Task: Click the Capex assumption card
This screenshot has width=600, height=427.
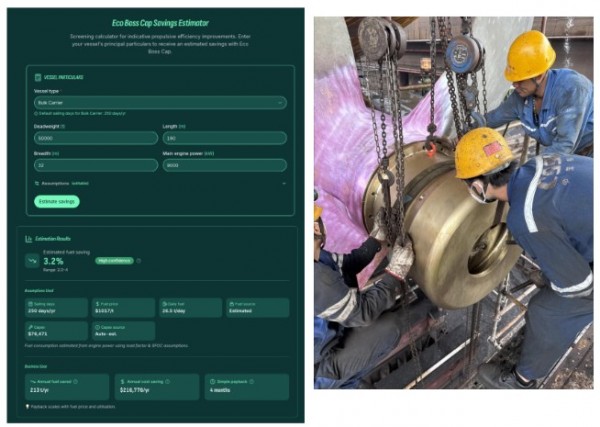Action: point(55,330)
